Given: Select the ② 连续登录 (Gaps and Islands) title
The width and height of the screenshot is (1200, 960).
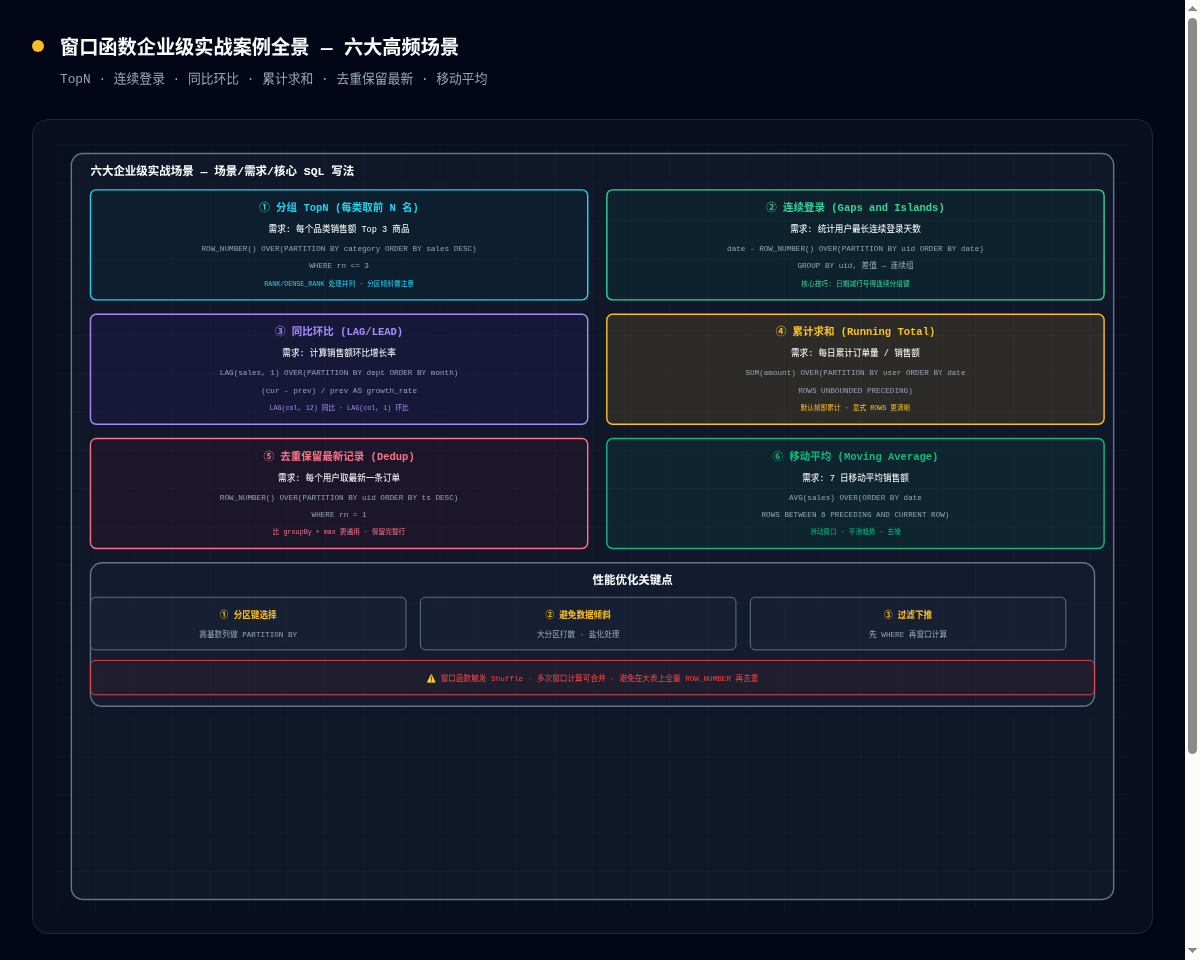Looking at the screenshot, I should click(855, 208).
